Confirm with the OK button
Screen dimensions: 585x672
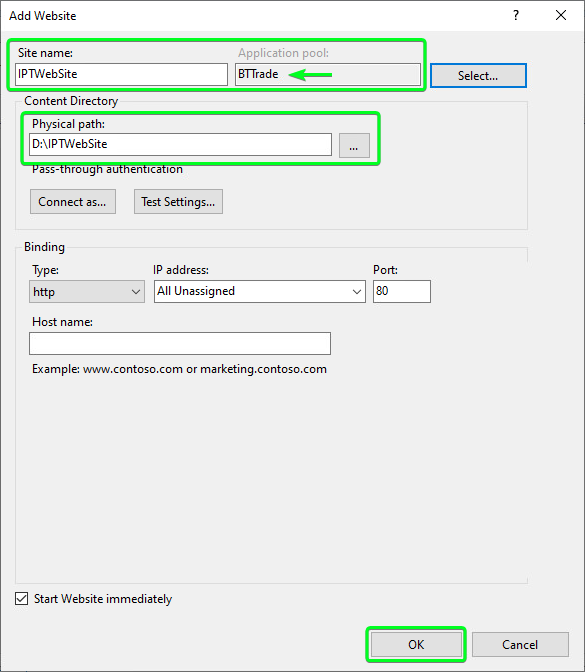coord(416,645)
